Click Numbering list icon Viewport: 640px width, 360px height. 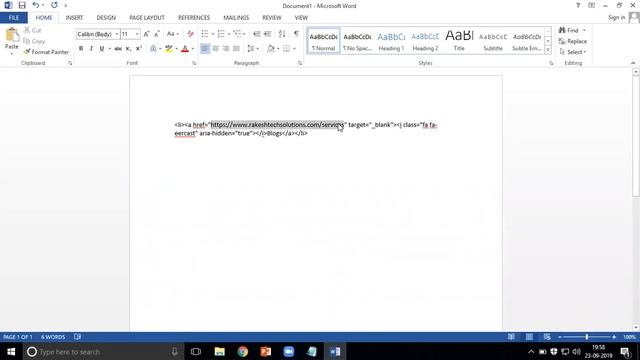pyautogui.click(x=221, y=34)
